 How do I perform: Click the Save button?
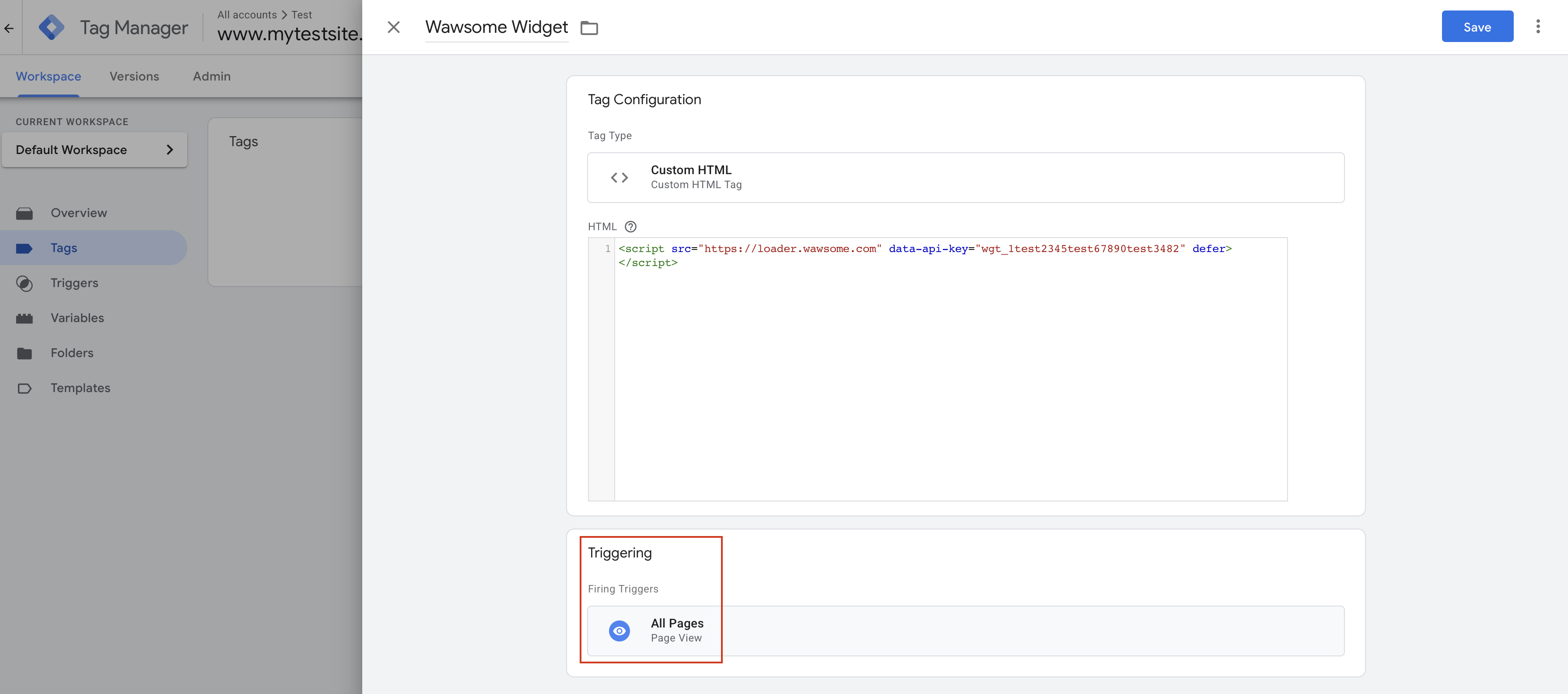[x=1477, y=27]
